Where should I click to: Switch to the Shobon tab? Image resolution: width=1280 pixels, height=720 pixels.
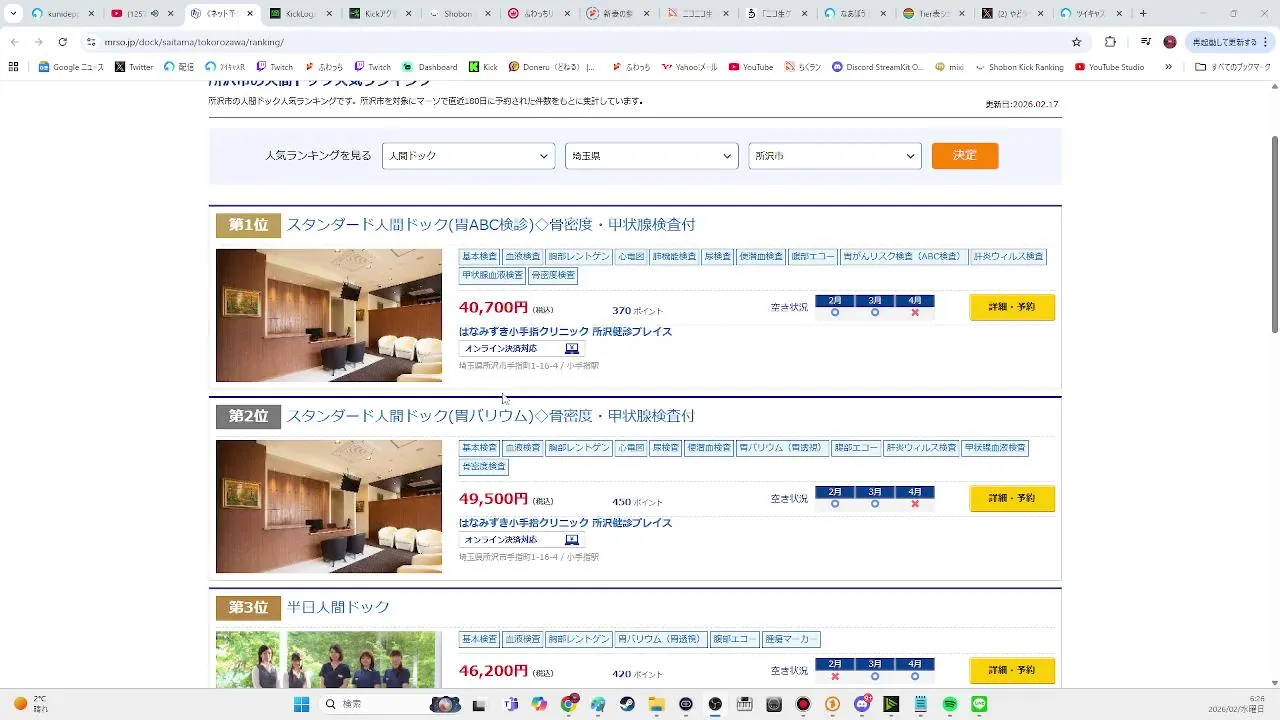[x=459, y=14]
